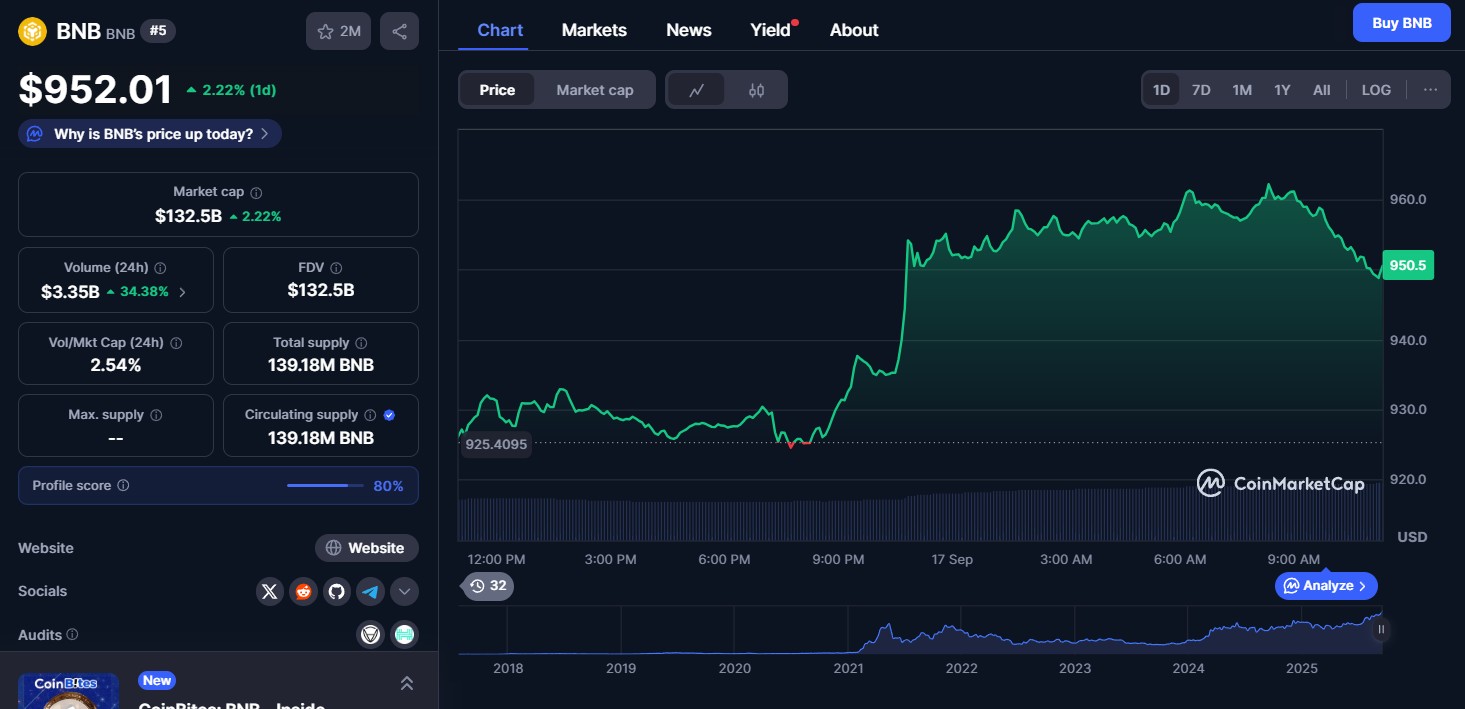Switch to line chart view
The image size is (1465, 709).
click(x=697, y=90)
